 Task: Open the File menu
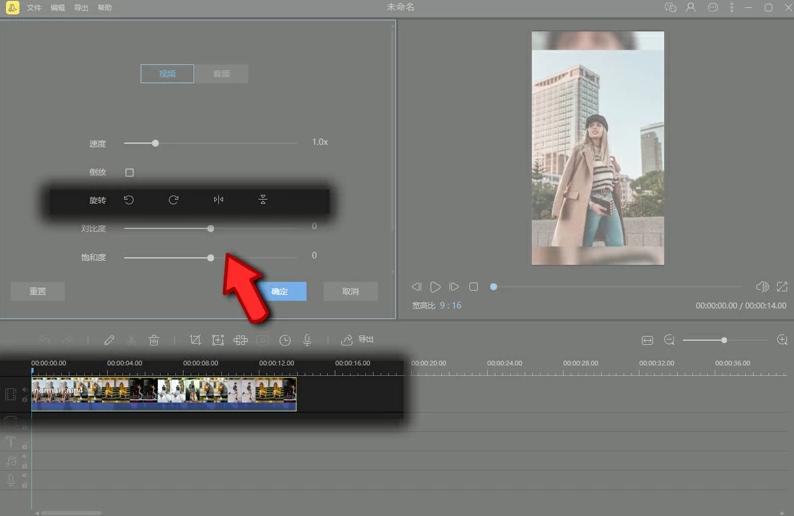(35, 8)
